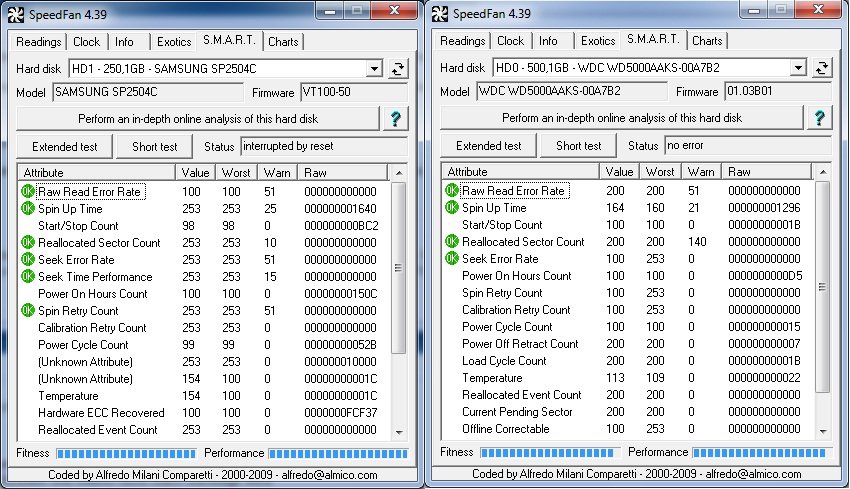Open Charts tab in right window
Screen dimensions: 850x489
pos(707,41)
